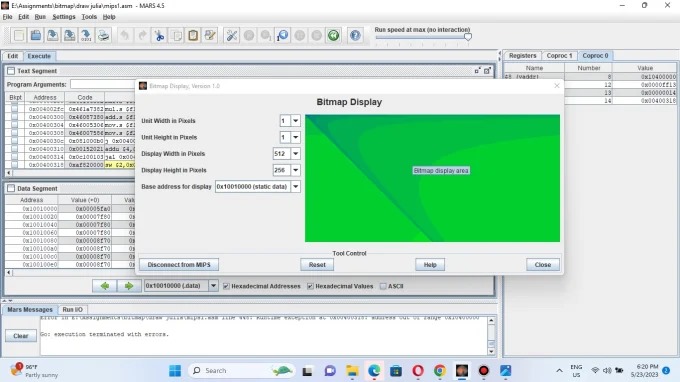Toggle the Hexadecimal Addresses checkbox
The width and height of the screenshot is (680, 382).
(226, 286)
